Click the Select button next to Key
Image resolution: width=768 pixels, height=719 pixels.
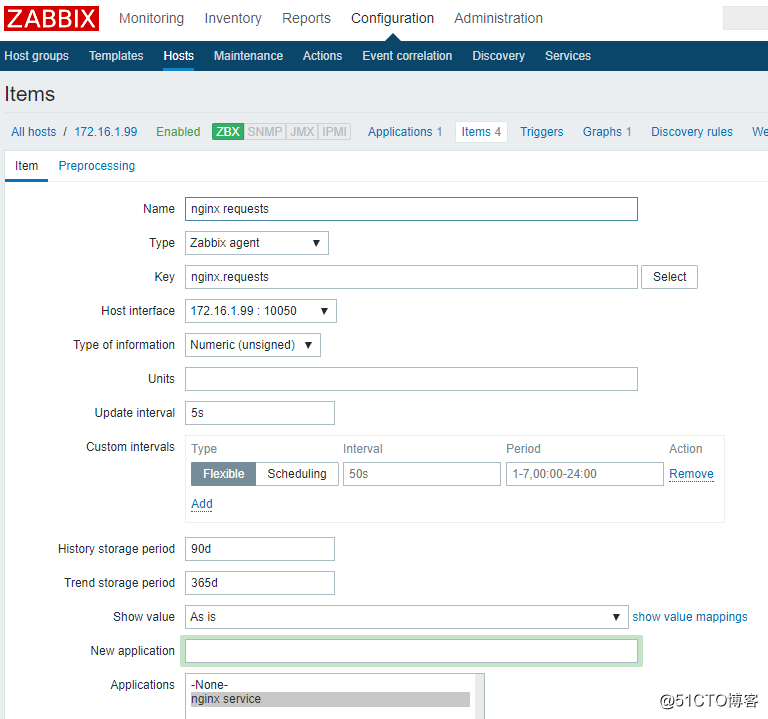[670, 277]
